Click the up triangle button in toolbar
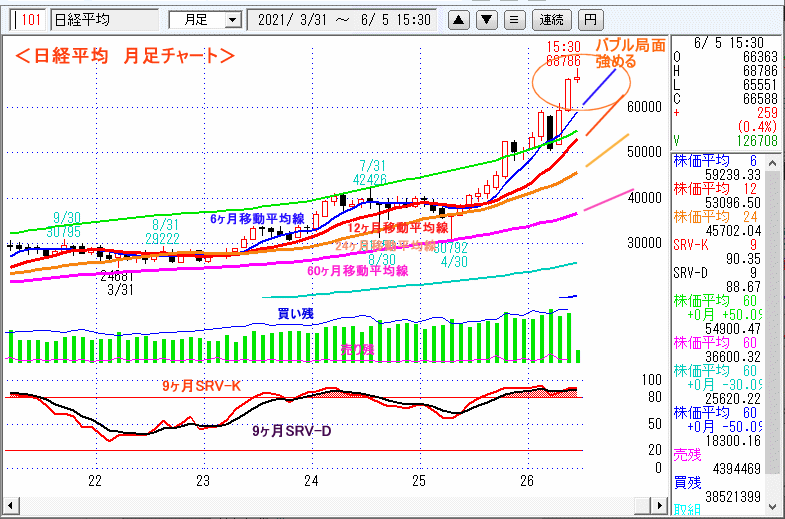Image resolution: width=785 pixels, height=519 pixels. coord(459,20)
